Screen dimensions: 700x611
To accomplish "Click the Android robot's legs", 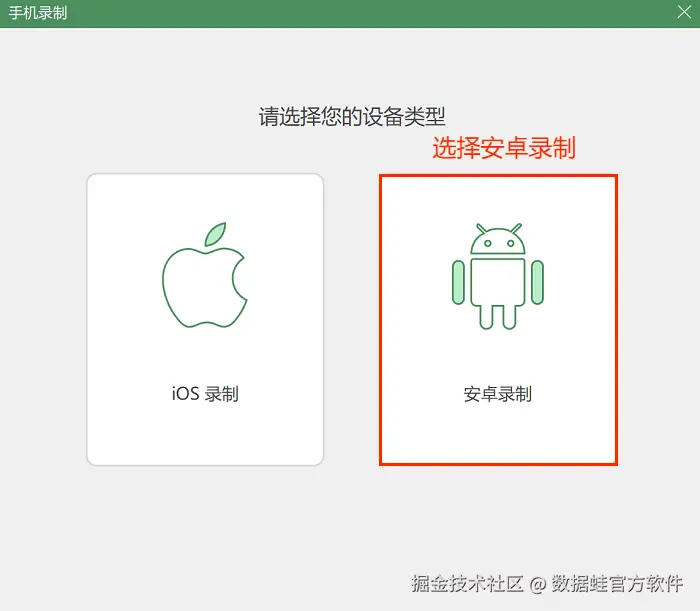I will pos(498,317).
